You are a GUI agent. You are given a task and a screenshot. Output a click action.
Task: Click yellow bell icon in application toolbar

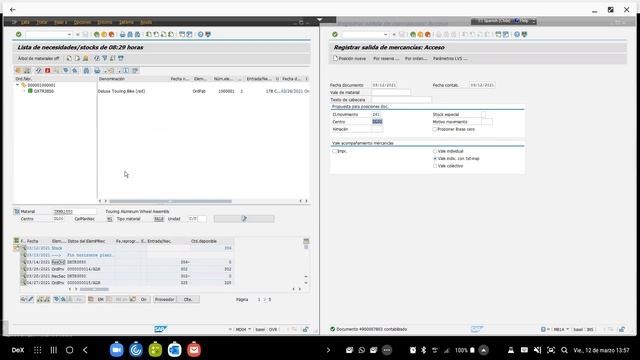(85, 58)
